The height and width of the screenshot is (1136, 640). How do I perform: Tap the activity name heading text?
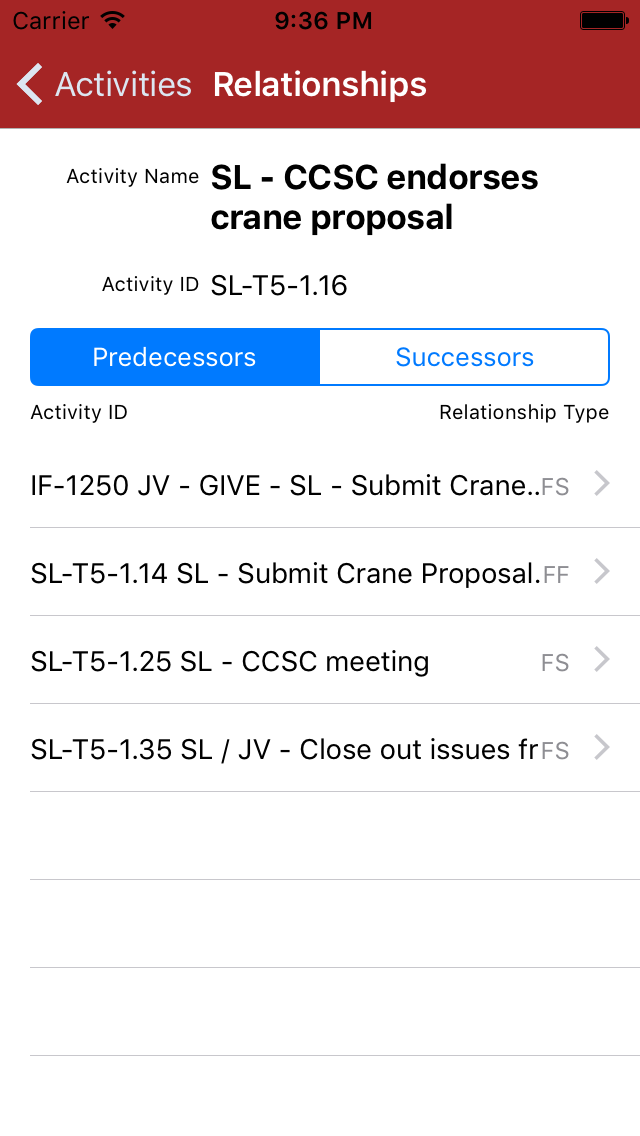(374, 197)
